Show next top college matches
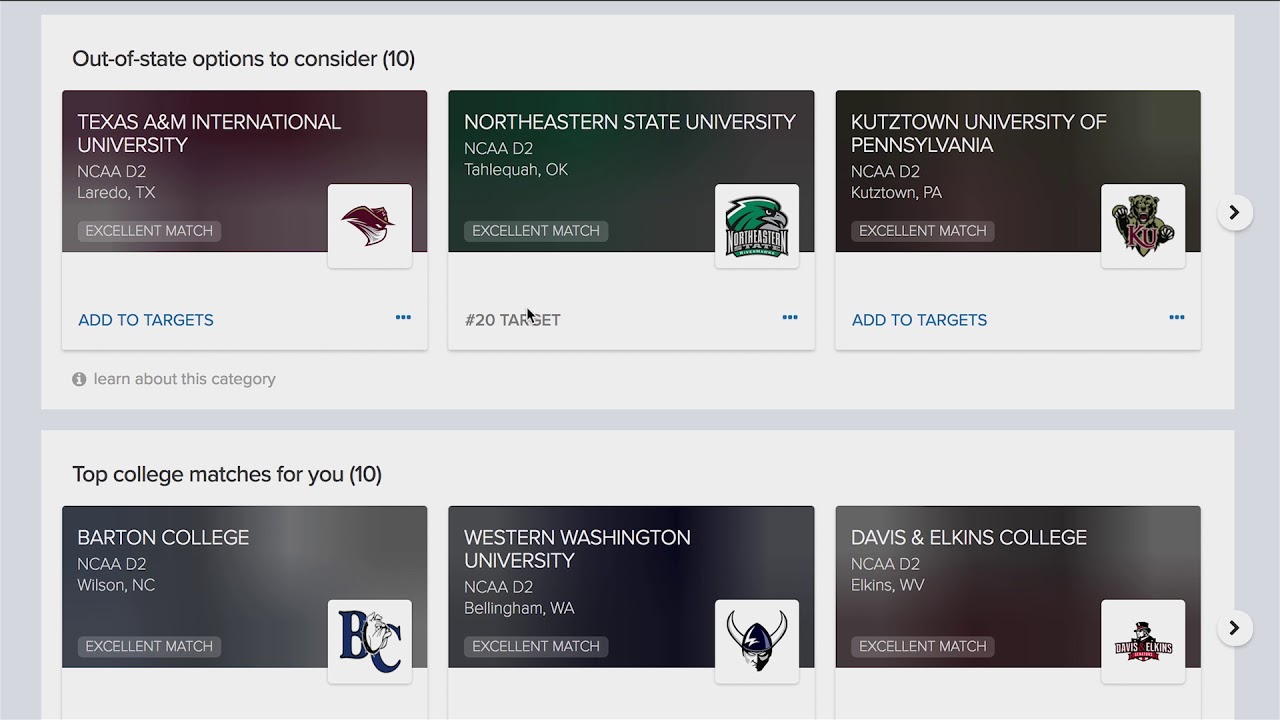 1234,628
